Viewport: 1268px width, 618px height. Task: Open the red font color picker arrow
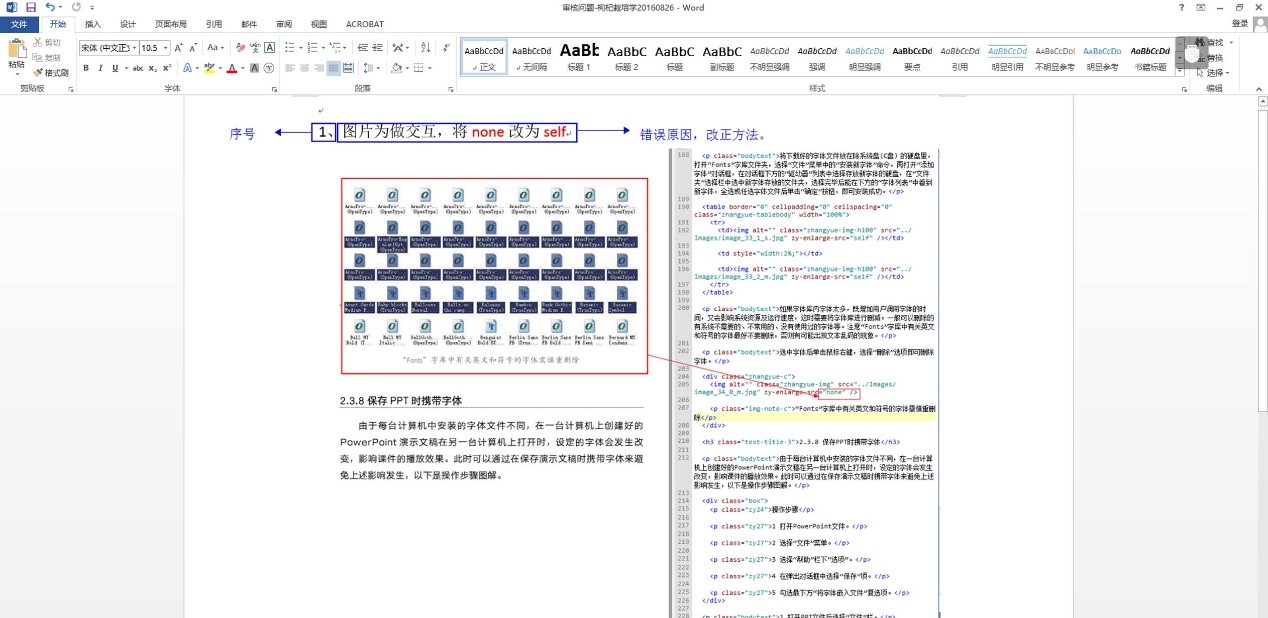point(243,68)
